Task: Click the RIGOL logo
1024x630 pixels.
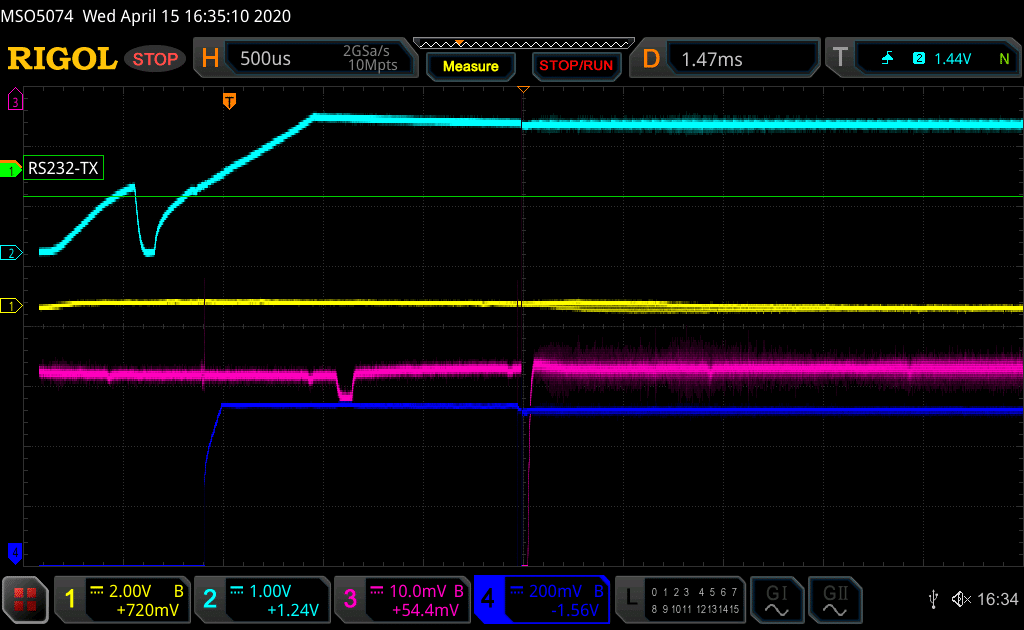Action: click(x=62, y=59)
